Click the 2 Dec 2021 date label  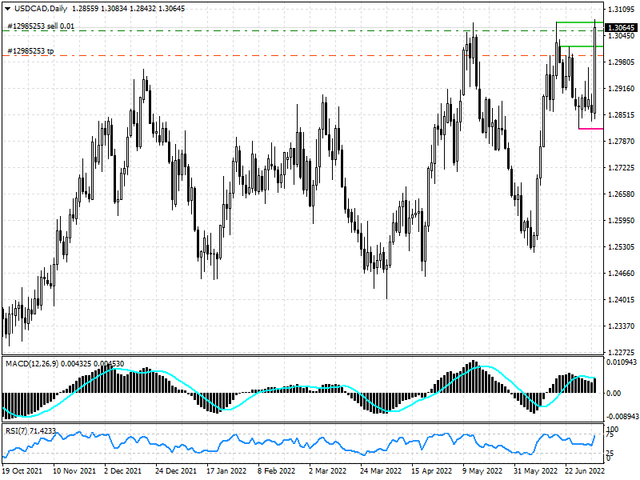[x=122, y=471]
